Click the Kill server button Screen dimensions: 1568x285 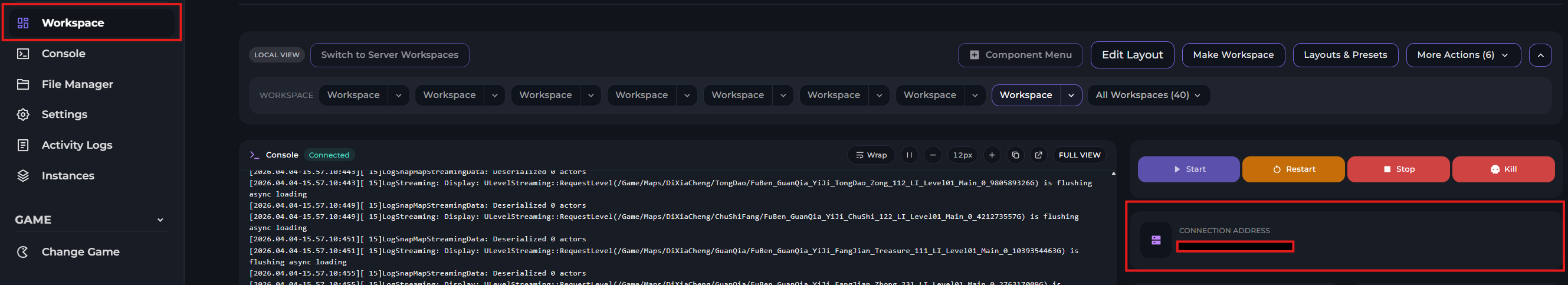[1503, 169]
